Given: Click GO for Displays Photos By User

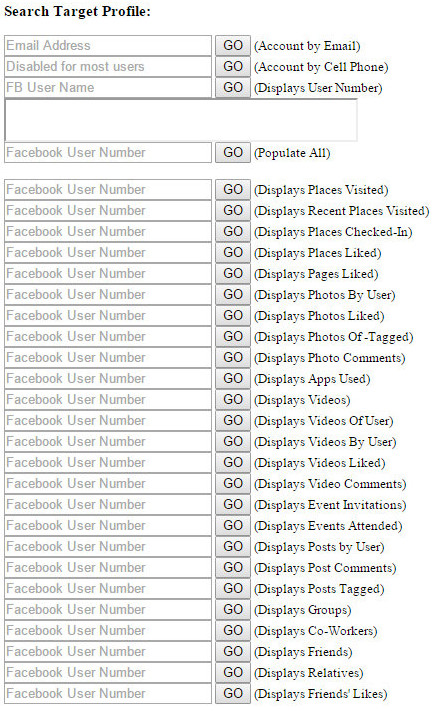Looking at the screenshot, I should (x=233, y=295).
